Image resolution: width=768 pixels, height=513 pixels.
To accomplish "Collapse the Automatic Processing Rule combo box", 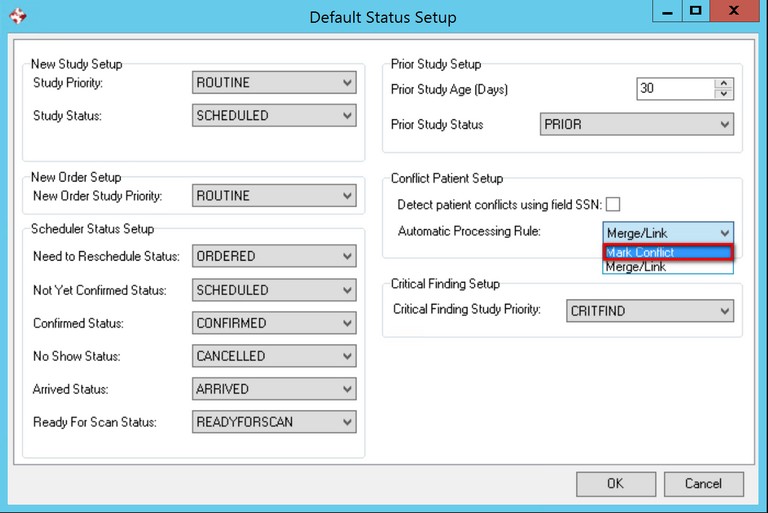I will tap(724, 232).
